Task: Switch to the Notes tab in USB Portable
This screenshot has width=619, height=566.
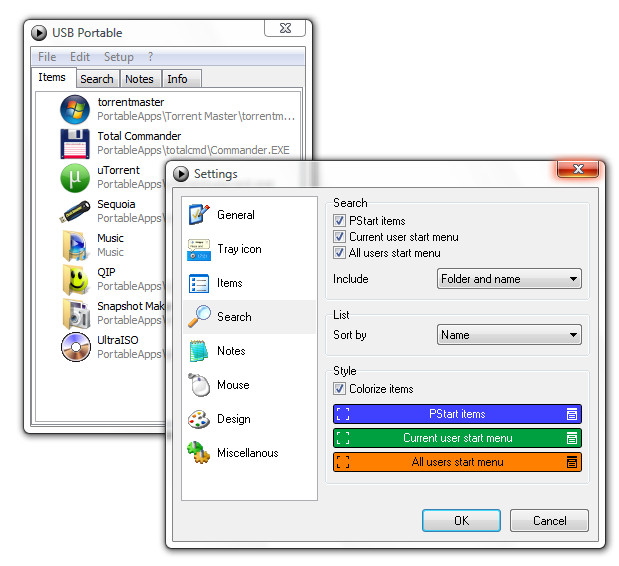Action: (139, 79)
